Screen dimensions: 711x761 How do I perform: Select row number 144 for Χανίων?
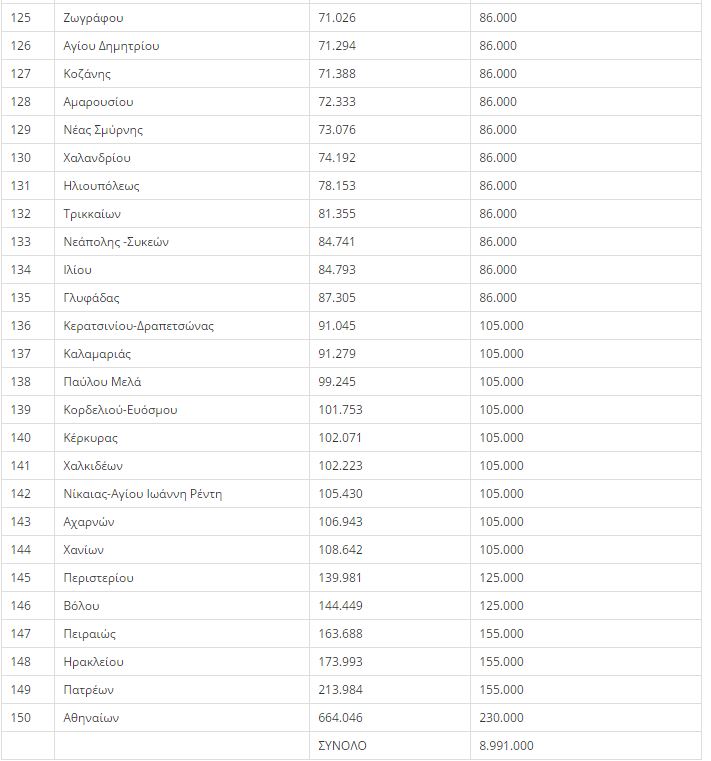tap(21, 550)
